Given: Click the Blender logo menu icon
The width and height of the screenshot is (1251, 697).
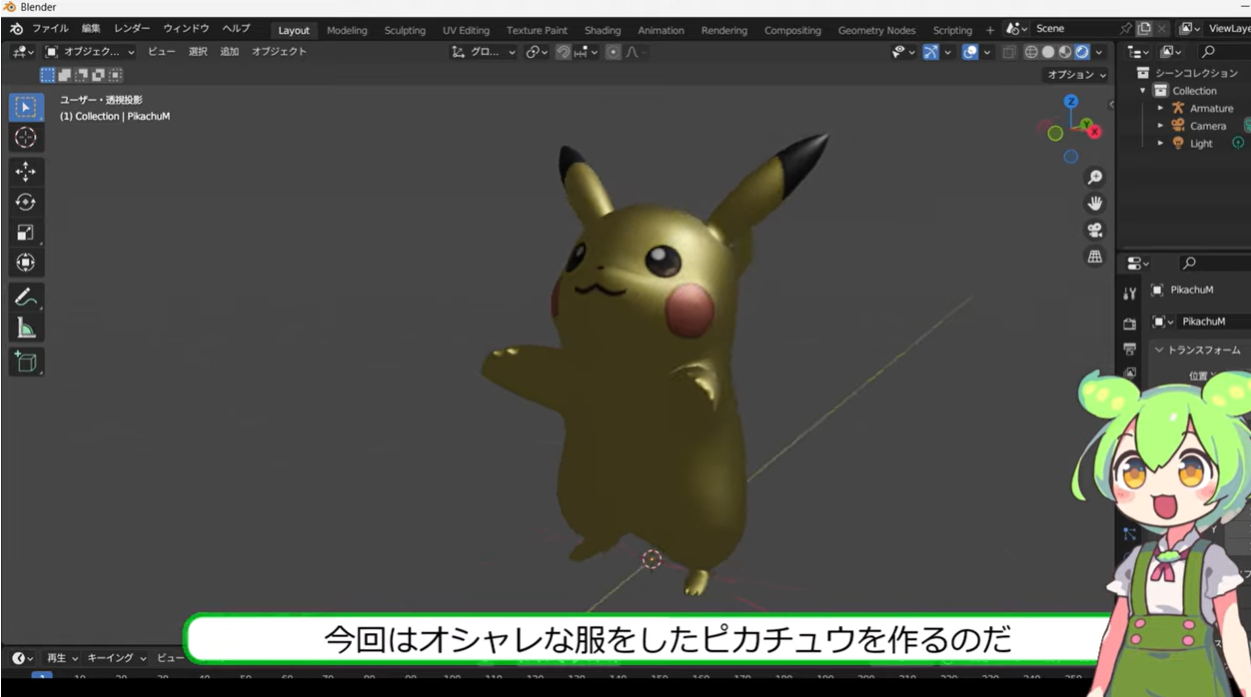Looking at the screenshot, I should [x=18, y=29].
